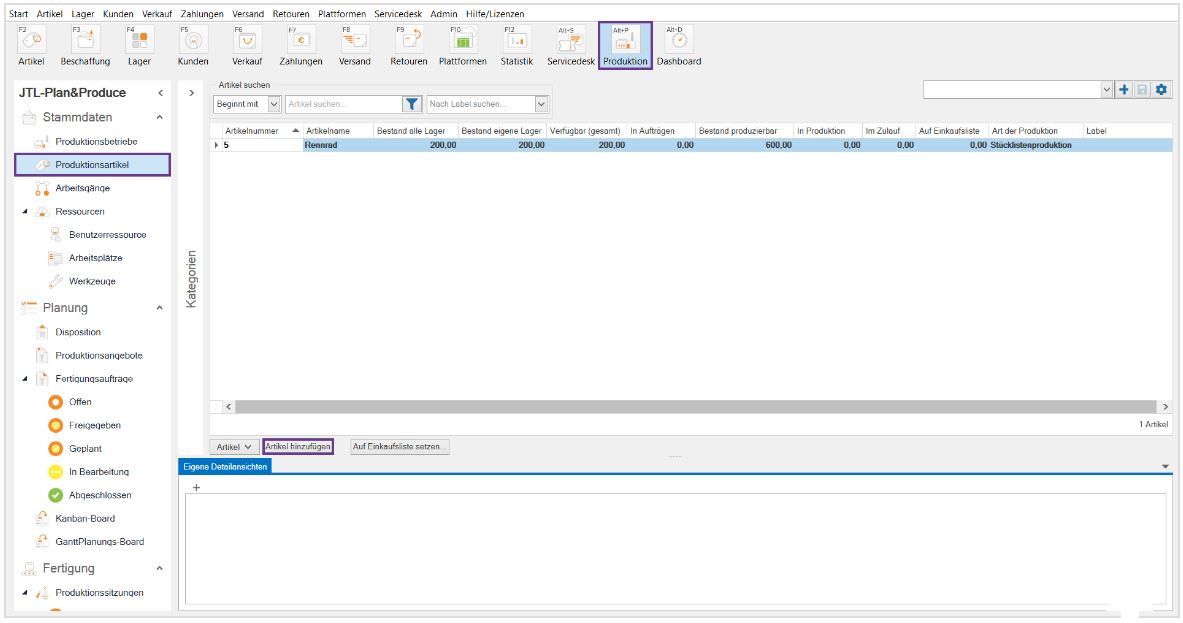Image resolution: width=1183 pixels, height=623 pixels.
Task: Open Produktionsangebote under Planung
Action: (x=99, y=355)
